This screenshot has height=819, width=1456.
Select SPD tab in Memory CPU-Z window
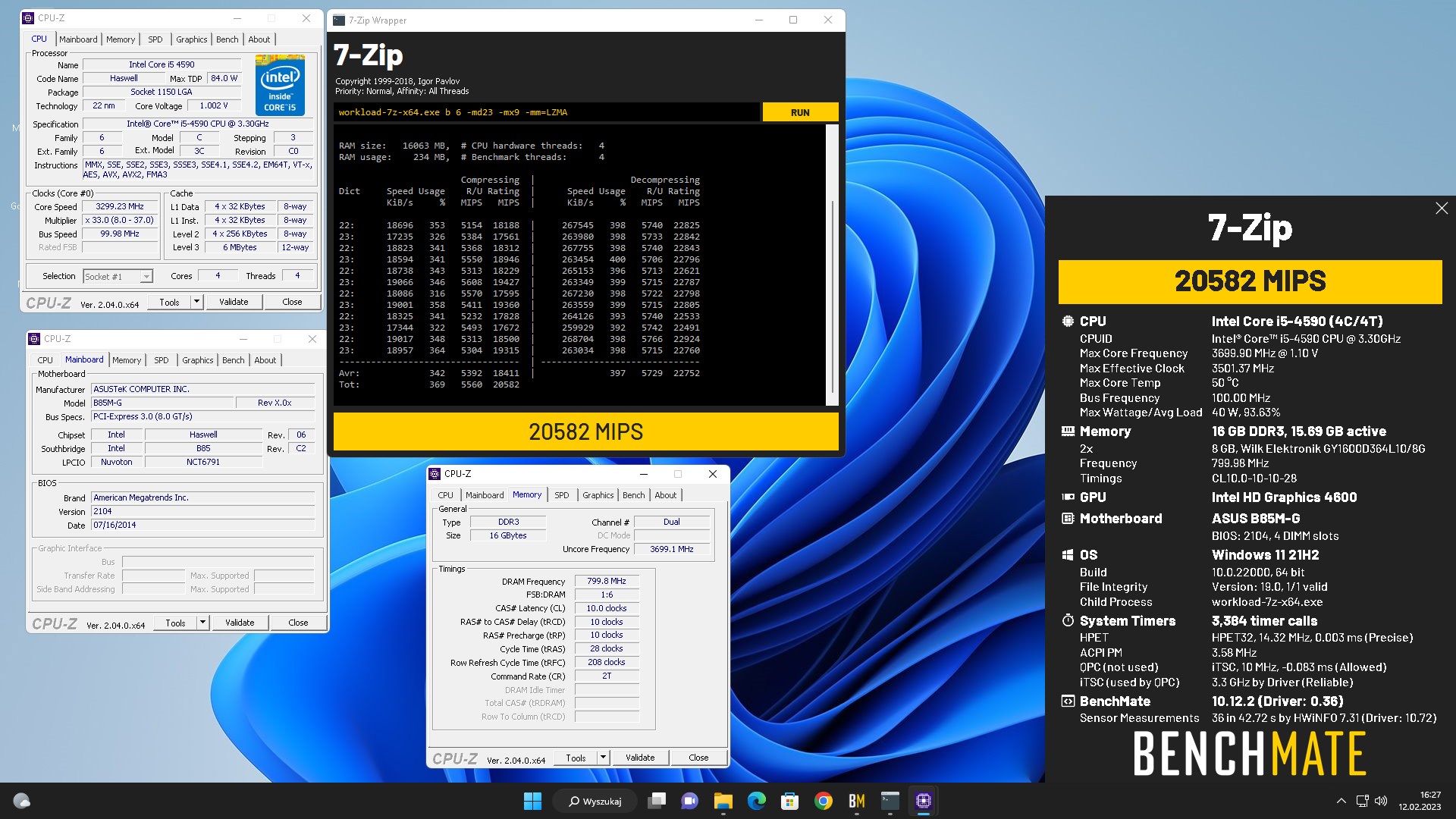point(562,495)
